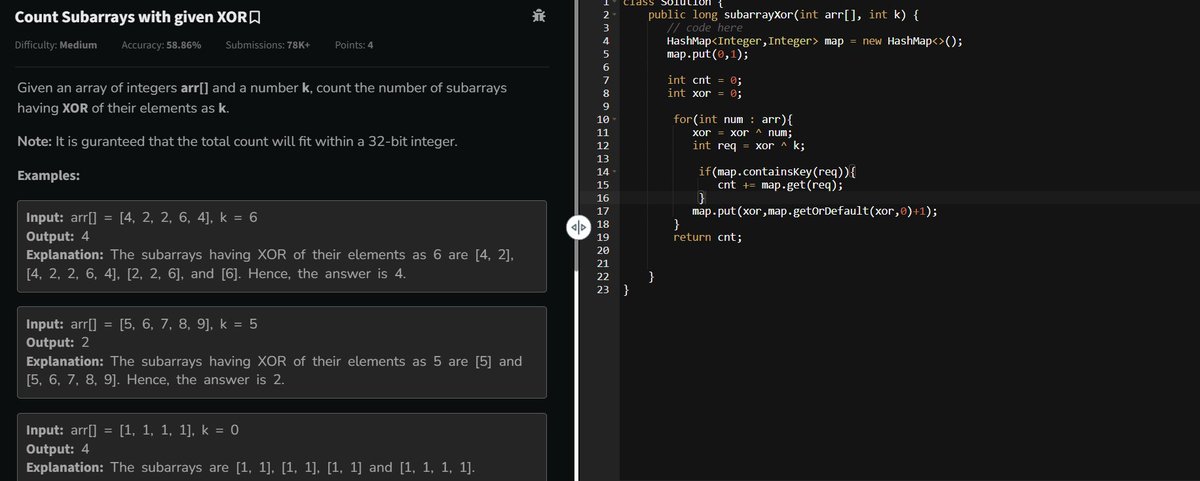
Task: Collapse the subarrayXor method at line 2
Action: (x=616, y=16)
